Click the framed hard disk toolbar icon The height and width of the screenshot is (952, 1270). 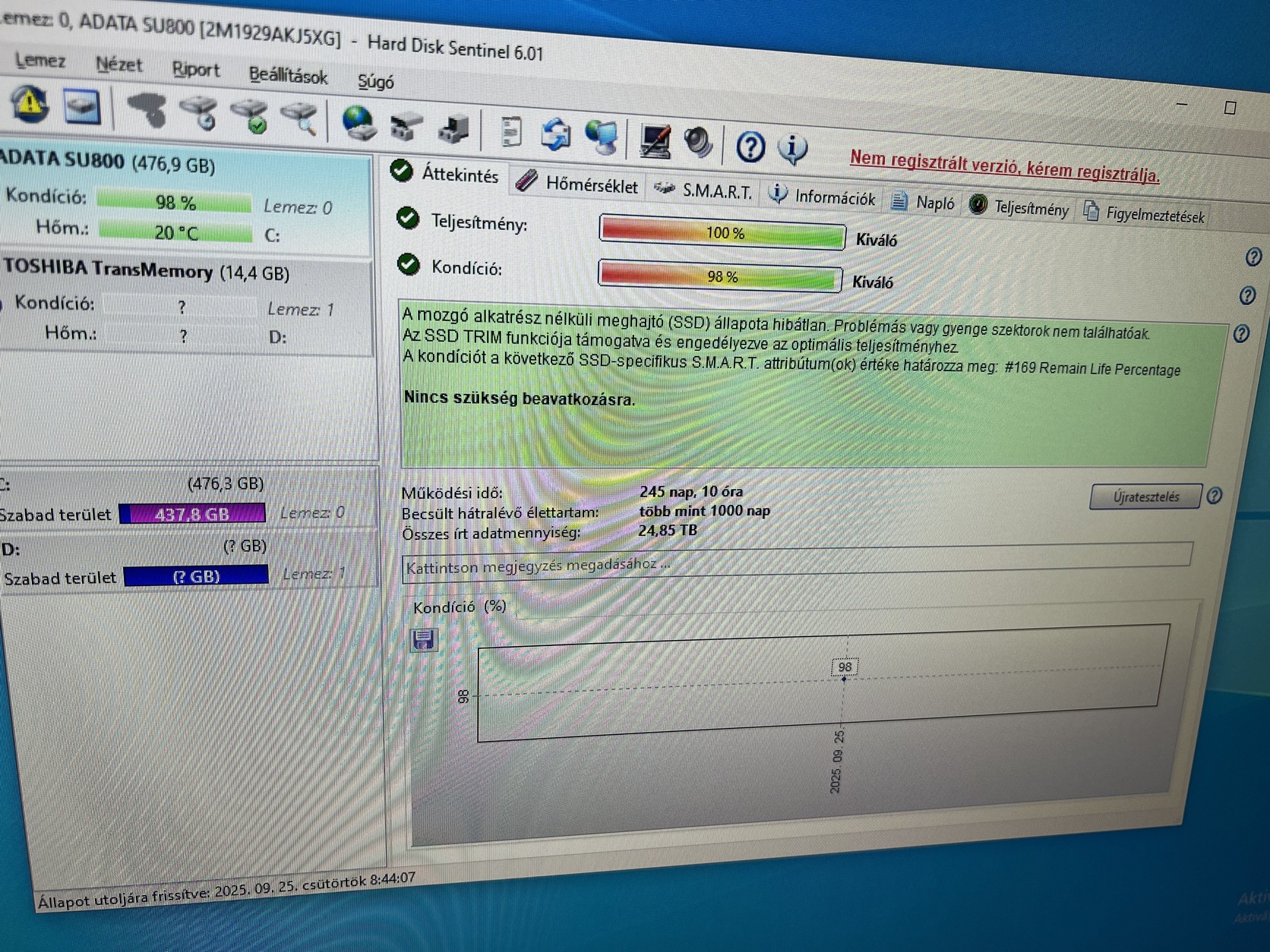[81, 107]
